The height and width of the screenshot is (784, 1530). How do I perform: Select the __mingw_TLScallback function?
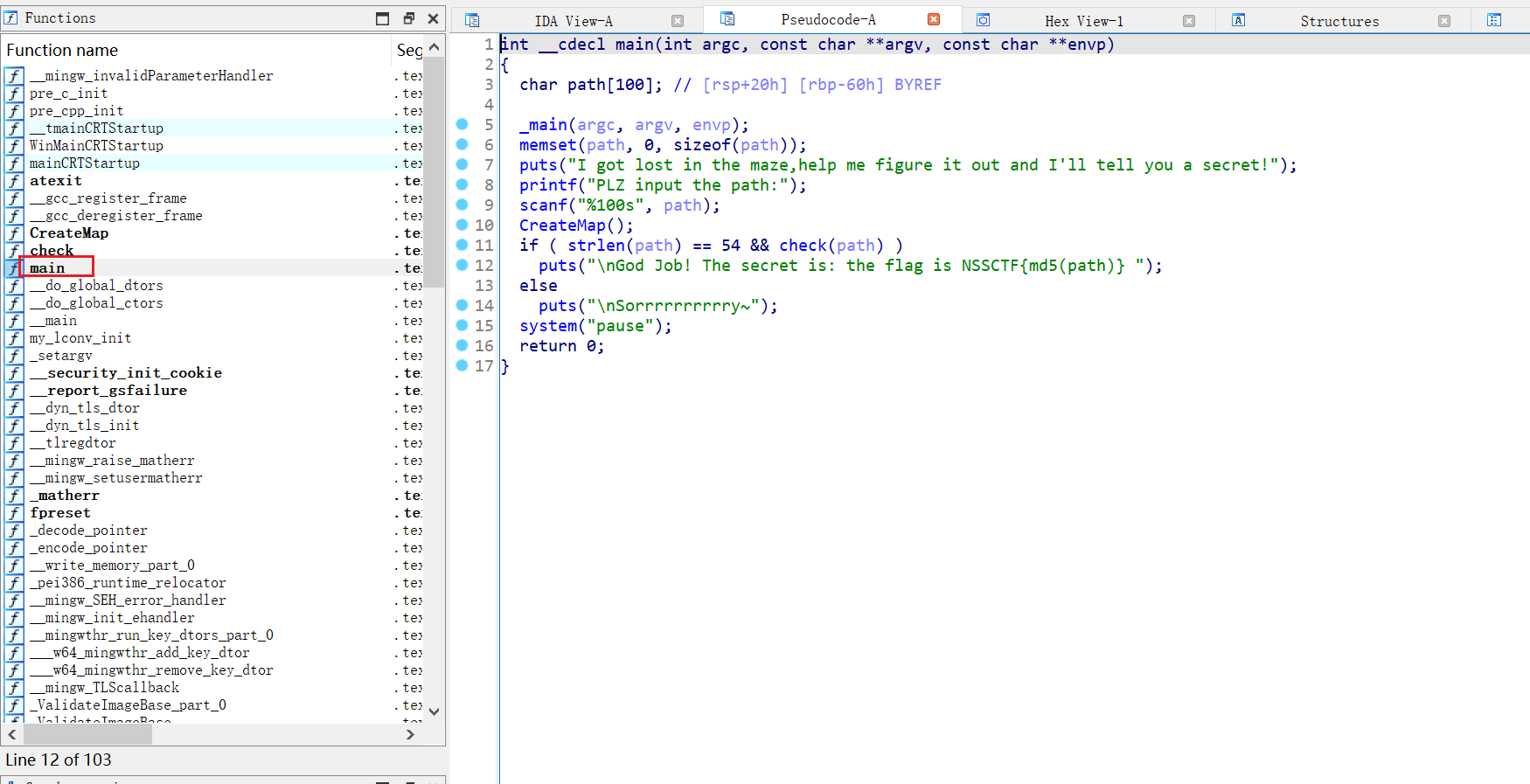(x=104, y=688)
